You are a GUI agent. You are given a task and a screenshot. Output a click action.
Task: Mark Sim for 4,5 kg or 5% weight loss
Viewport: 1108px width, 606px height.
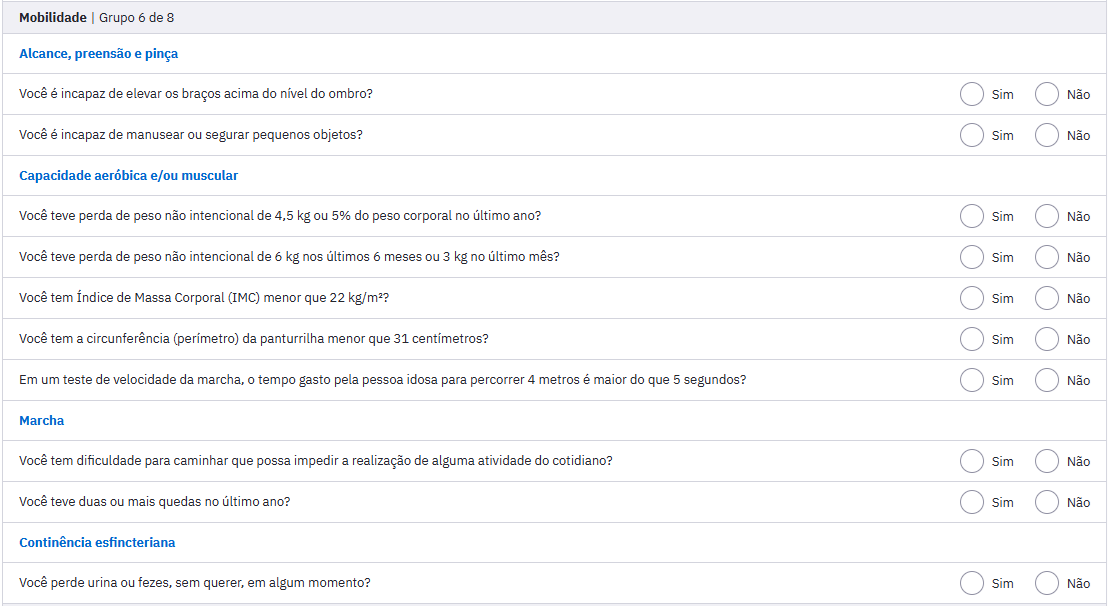(x=972, y=216)
